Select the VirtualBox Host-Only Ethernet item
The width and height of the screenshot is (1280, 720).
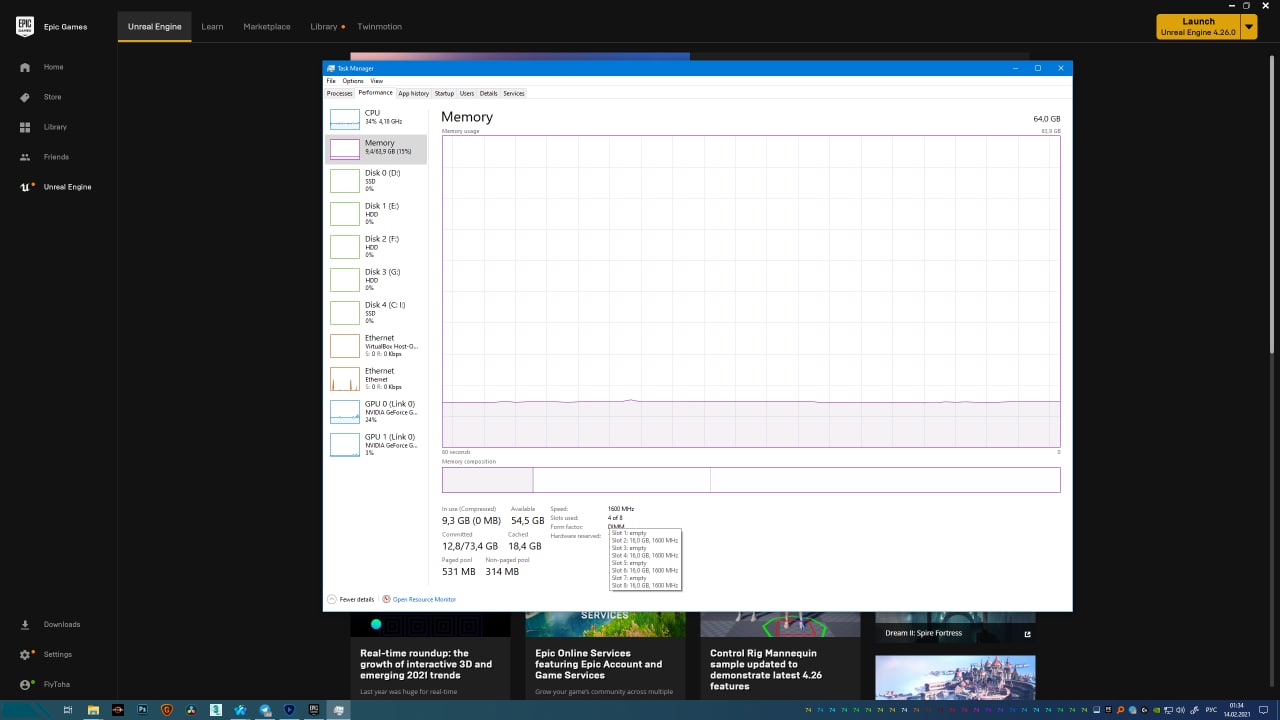[x=376, y=345]
